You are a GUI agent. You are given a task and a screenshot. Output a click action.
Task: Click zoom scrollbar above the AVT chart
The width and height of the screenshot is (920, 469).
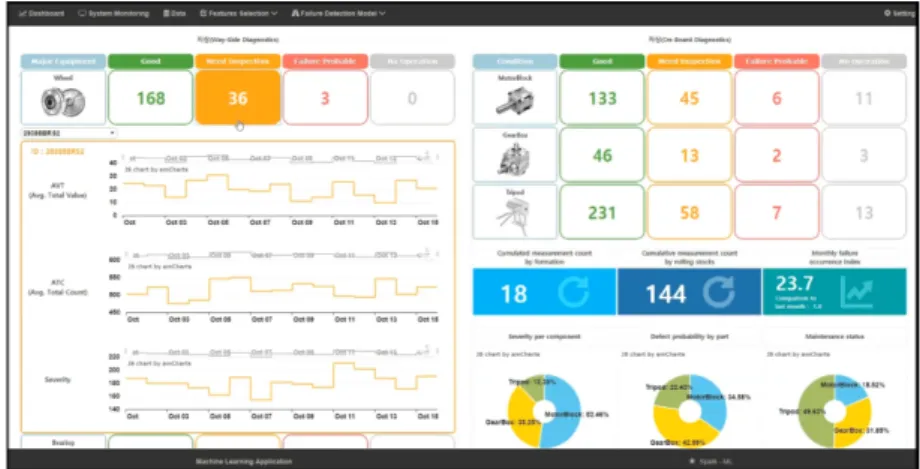click(280, 158)
